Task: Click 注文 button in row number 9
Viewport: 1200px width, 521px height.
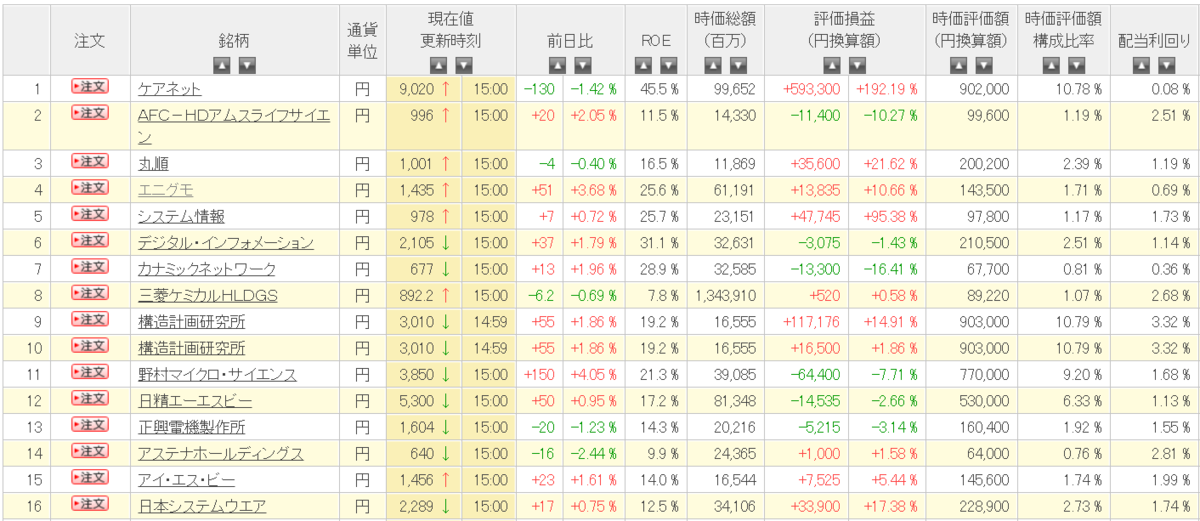Action: [x=90, y=320]
